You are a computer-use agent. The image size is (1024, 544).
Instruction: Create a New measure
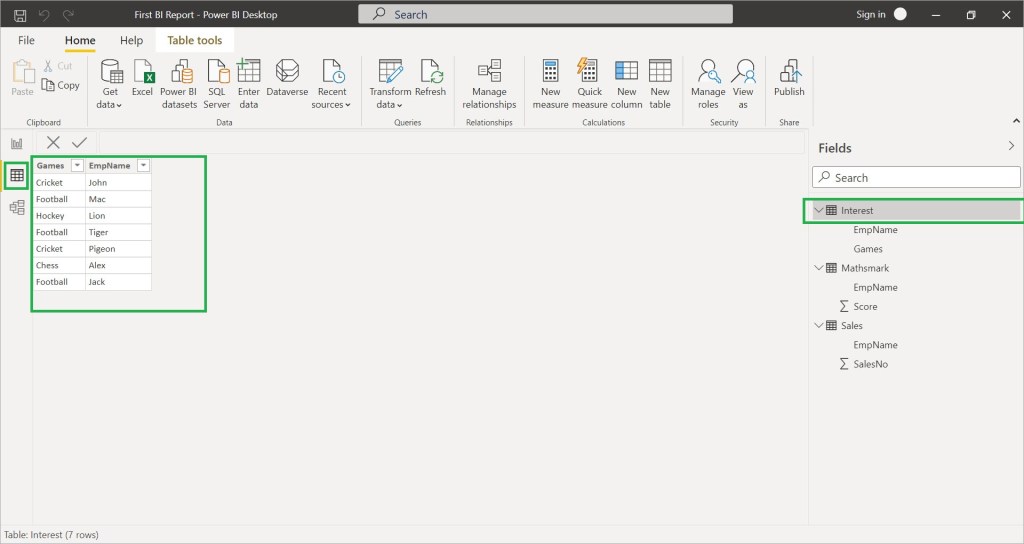[x=551, y=84]
